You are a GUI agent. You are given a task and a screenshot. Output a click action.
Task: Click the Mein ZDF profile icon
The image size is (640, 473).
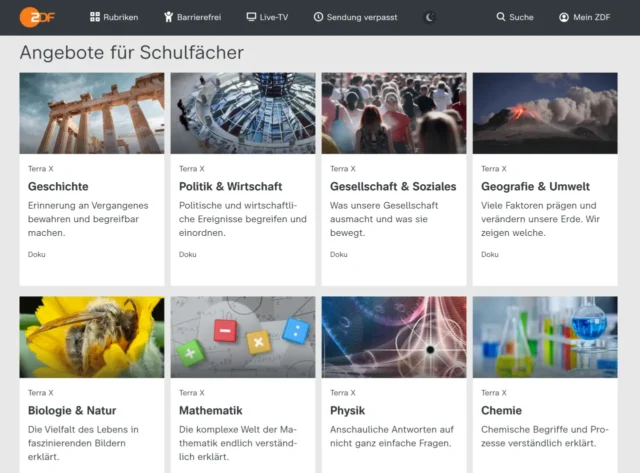(563, 17)
